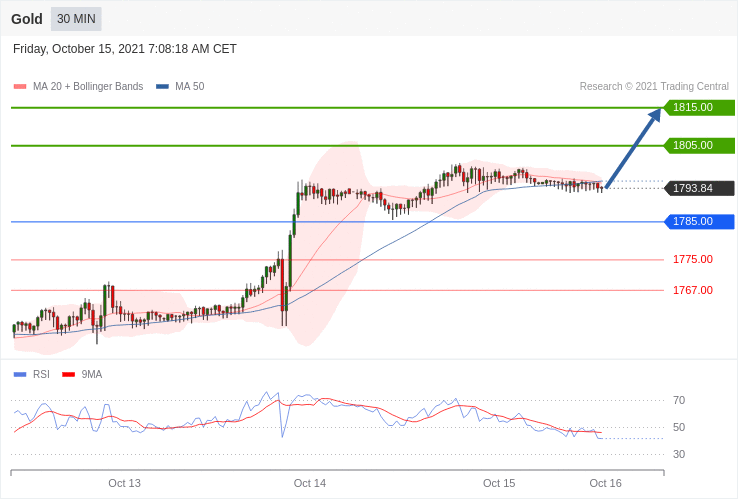Image resolution: width=738 pixels, height=500 pixels.
Task: Click the MA 50 legend swatch
Action: (162, 87)
